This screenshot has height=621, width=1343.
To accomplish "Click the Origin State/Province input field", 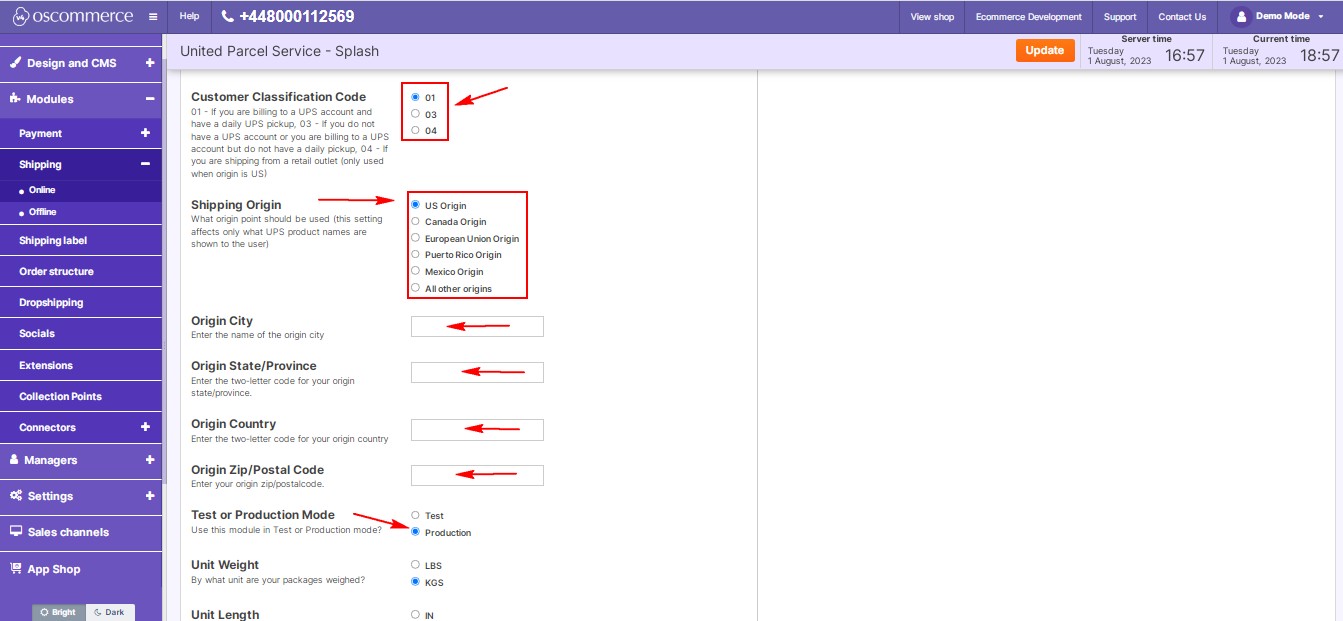I will tap(477, 372).
